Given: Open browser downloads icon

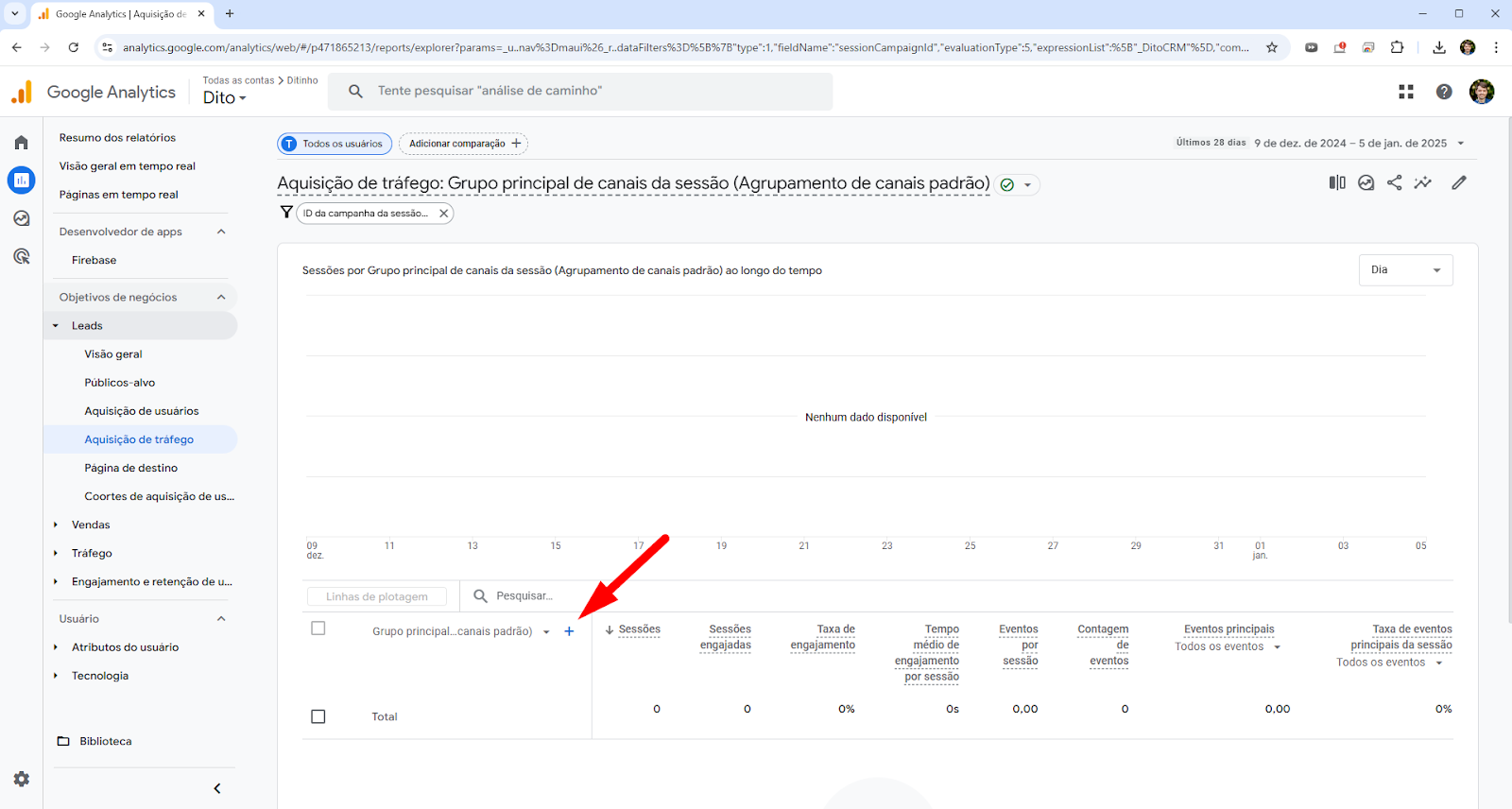Looking at the screenshot, I should click(x=1438, y=47).
